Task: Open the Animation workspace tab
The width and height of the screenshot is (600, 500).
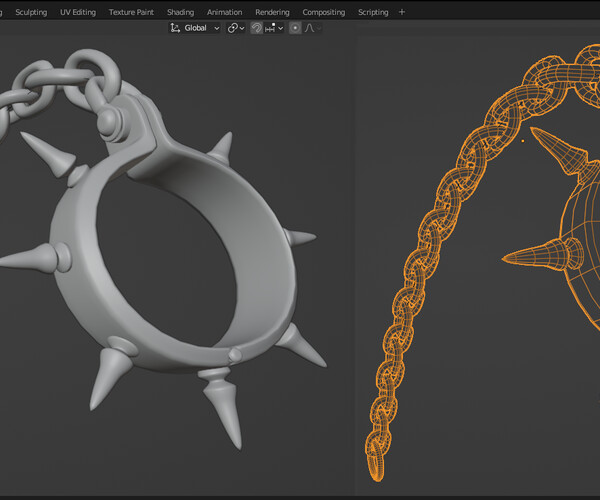Action: tap(224, 12)
